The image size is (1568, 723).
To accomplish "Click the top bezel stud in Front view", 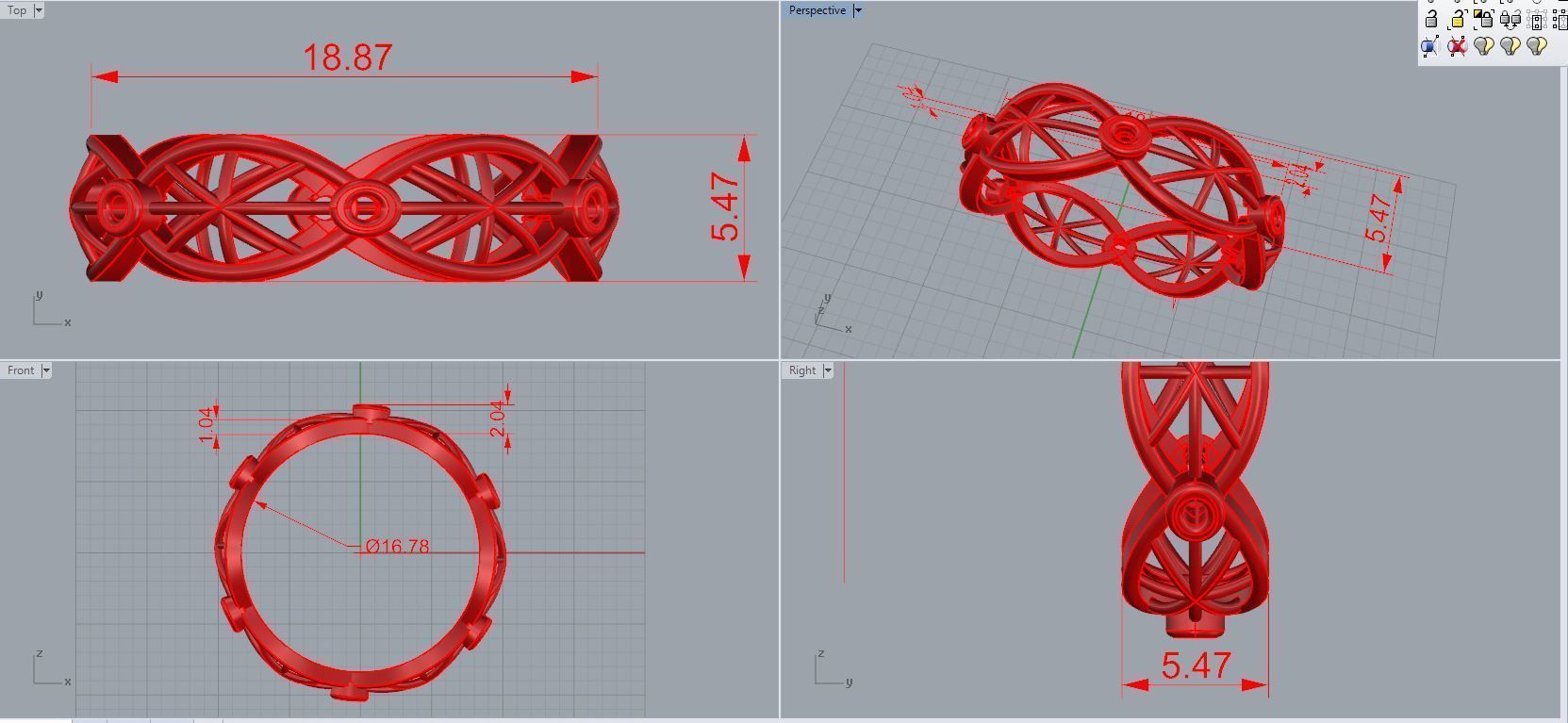I will tap(371, 412).
